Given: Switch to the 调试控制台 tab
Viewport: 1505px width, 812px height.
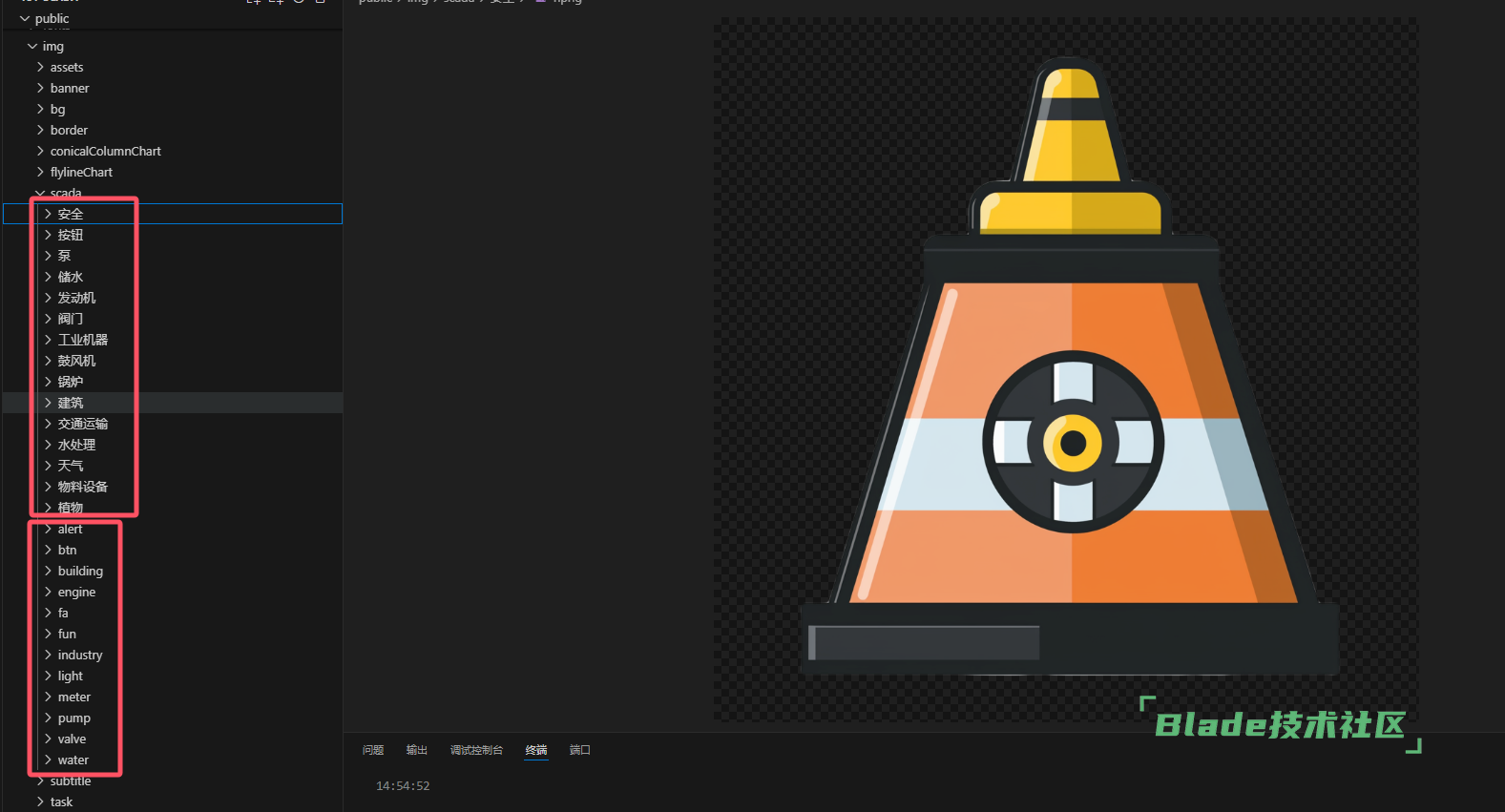Looking at the screenshot, I should (x=476, y=750).
